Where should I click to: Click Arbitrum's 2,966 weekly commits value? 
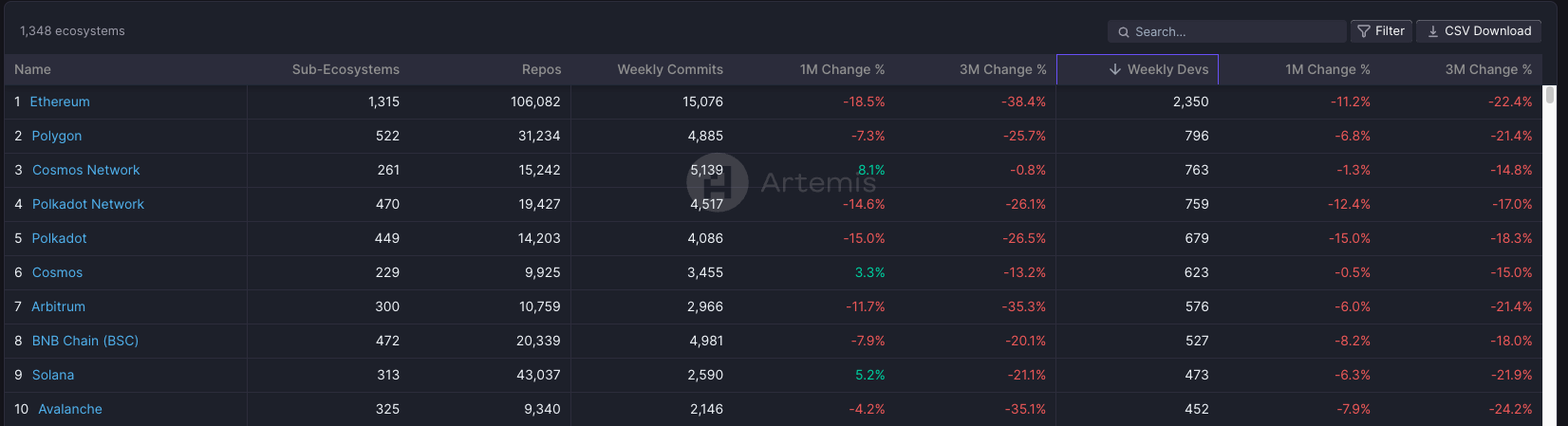(x=705, y=306)
